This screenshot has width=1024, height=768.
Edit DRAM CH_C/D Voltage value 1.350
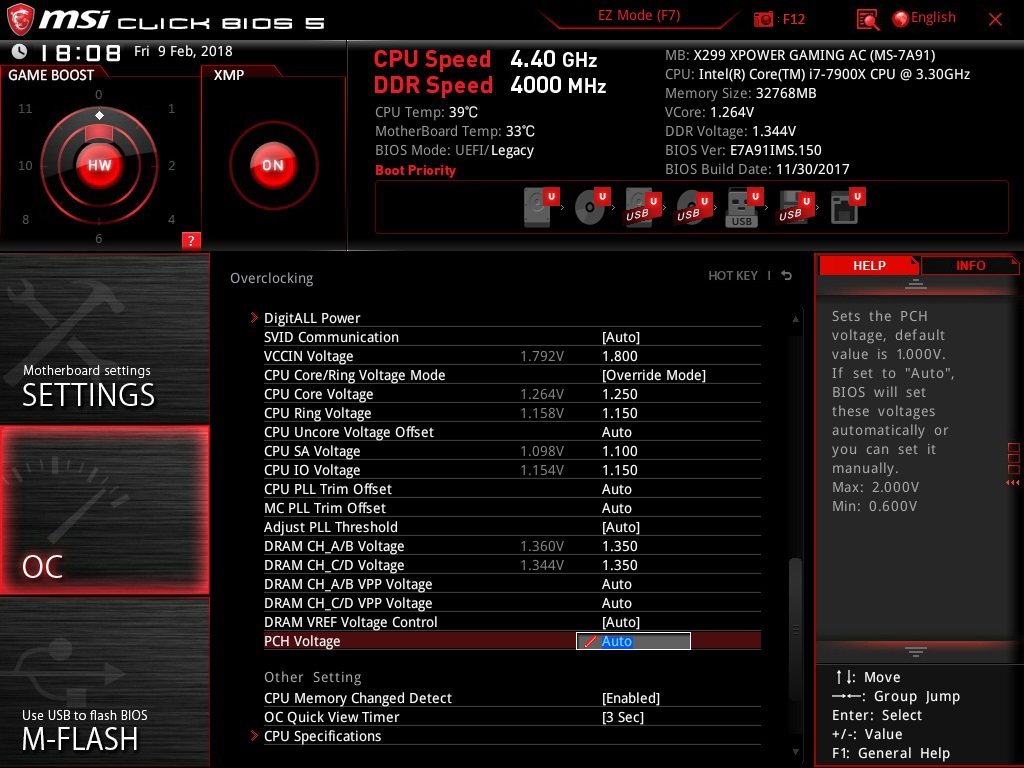coord(620,565)
